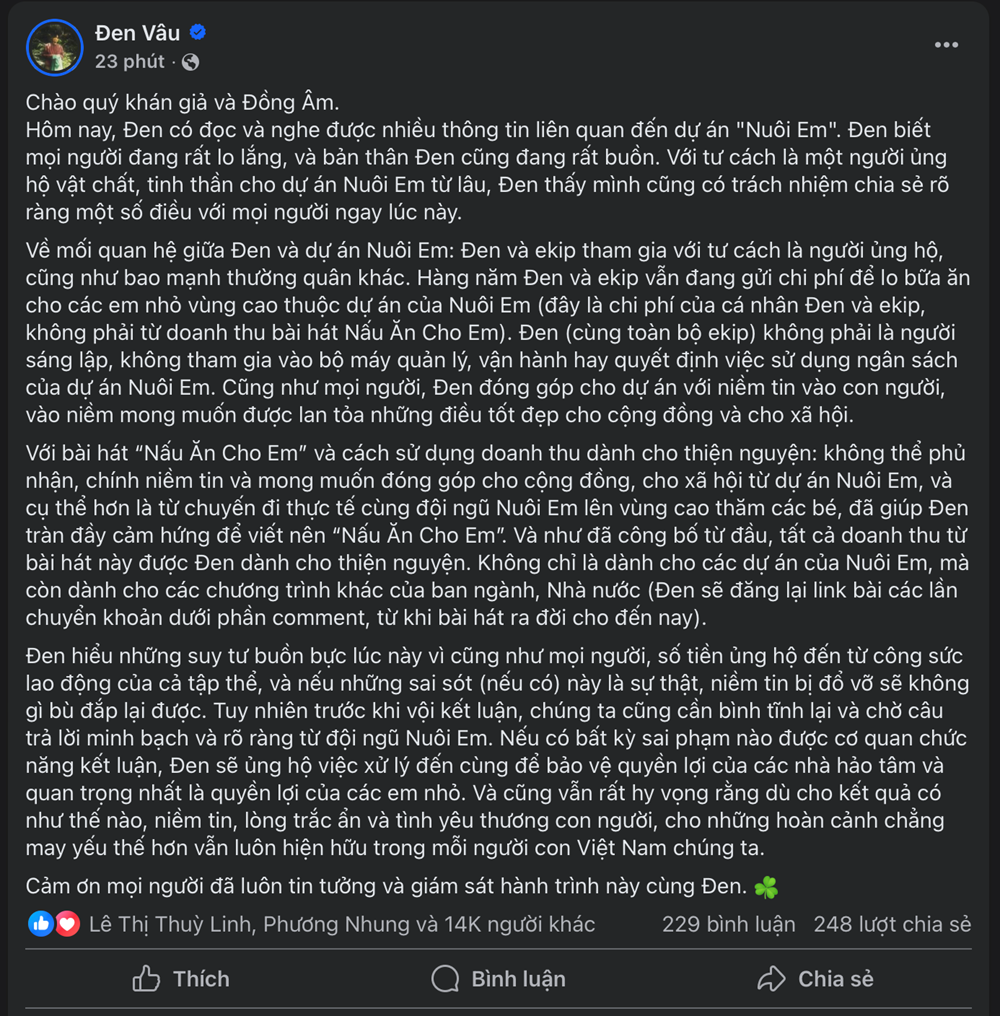Click the blue verified badge

198,33
